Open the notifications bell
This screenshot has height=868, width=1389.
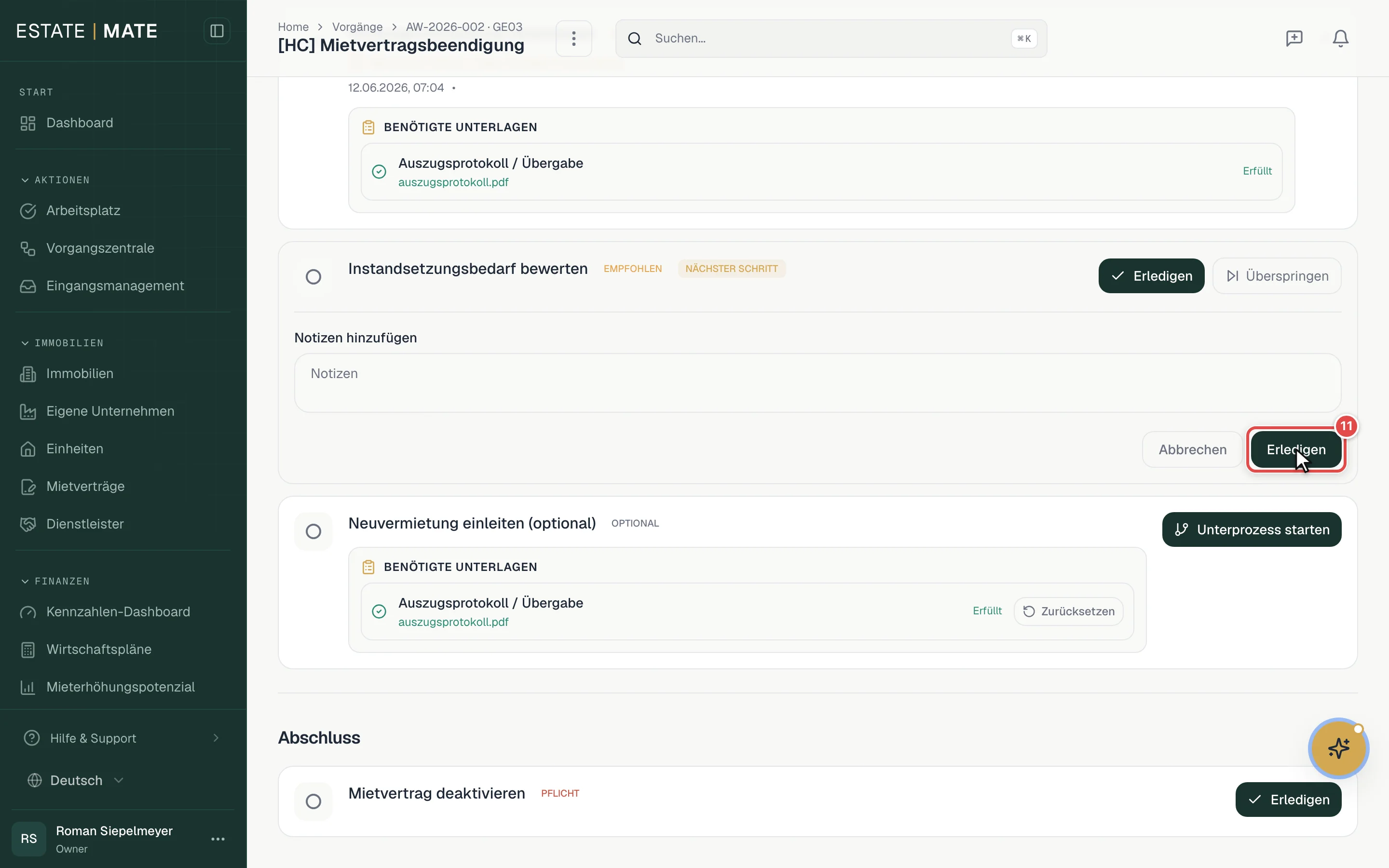tap(1340, 39)
